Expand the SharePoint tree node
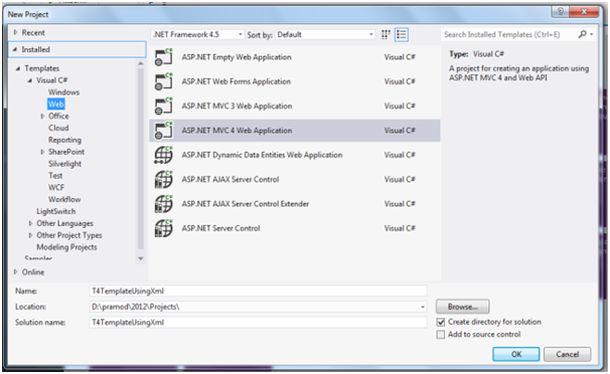The height and width of the screenshot is (374, 610). click(42, 152)
